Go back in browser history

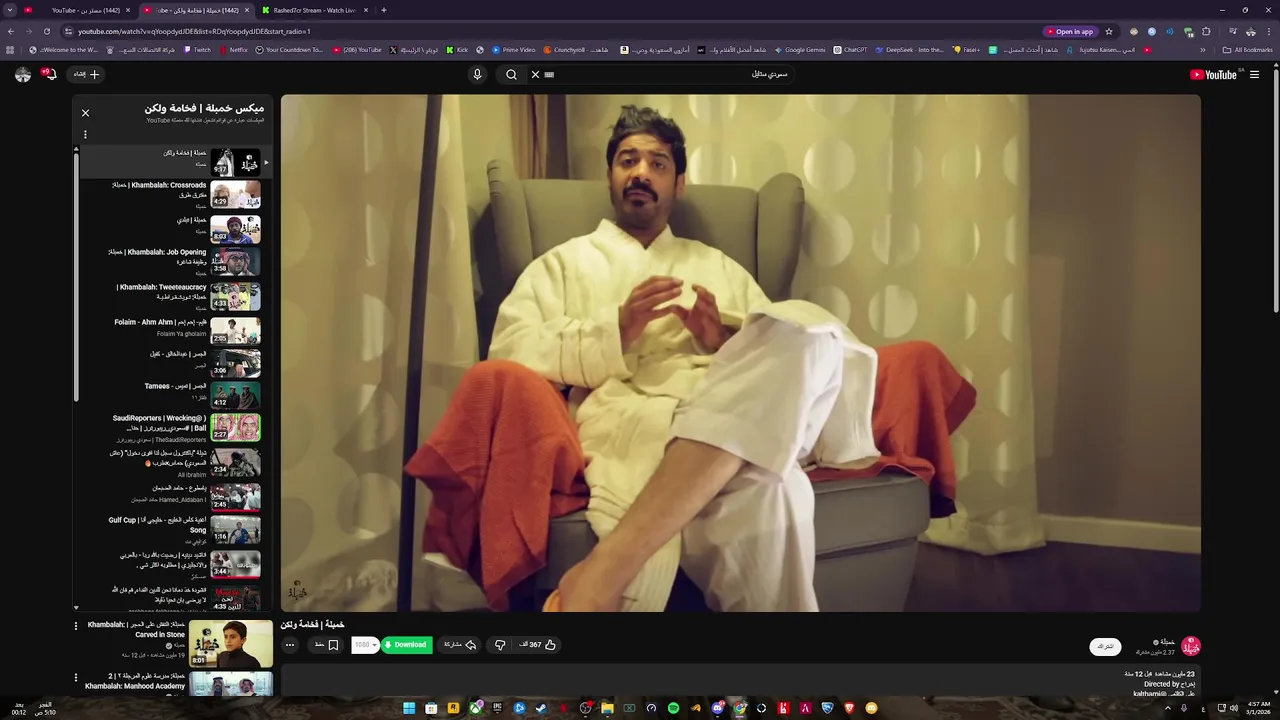(x=10, y=31)
